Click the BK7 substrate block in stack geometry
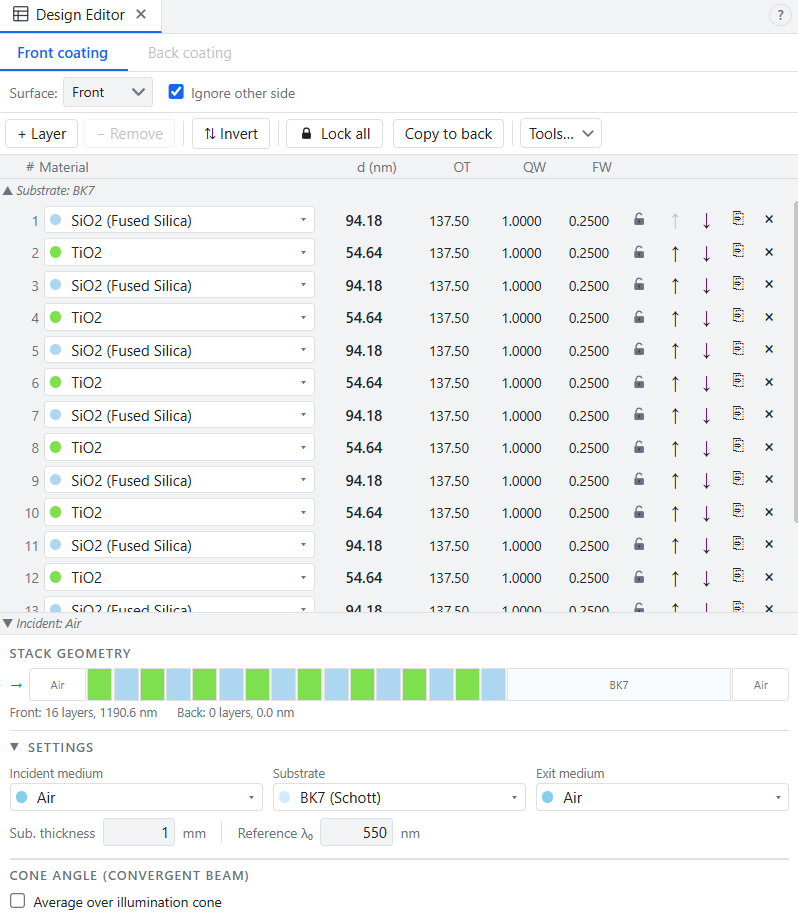Screen dimensions: 798x920 click(619, 685)
